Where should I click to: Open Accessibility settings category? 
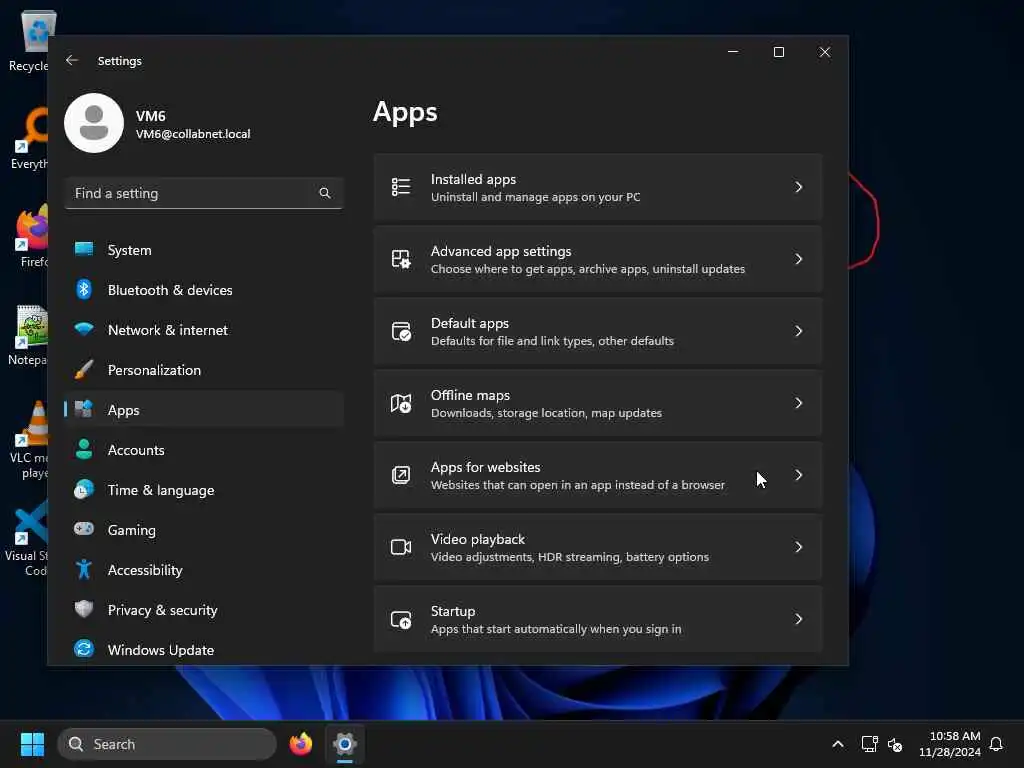[x=204, y=569]
